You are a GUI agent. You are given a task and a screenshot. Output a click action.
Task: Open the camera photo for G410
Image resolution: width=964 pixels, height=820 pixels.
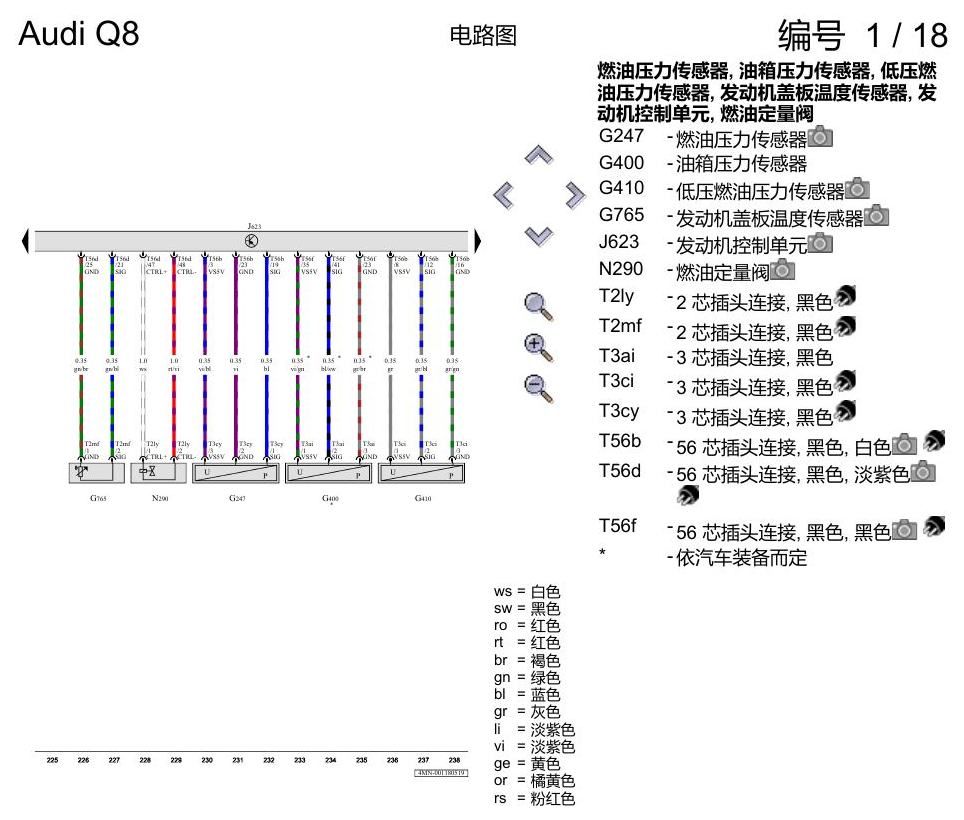tap(857, 188)
